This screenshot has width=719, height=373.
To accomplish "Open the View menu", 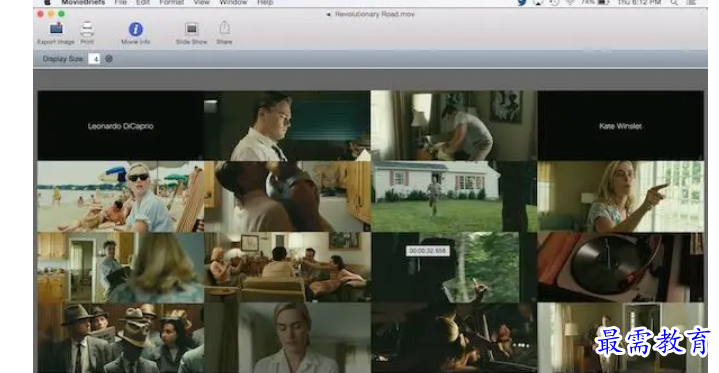I will (x=201, y=2).
